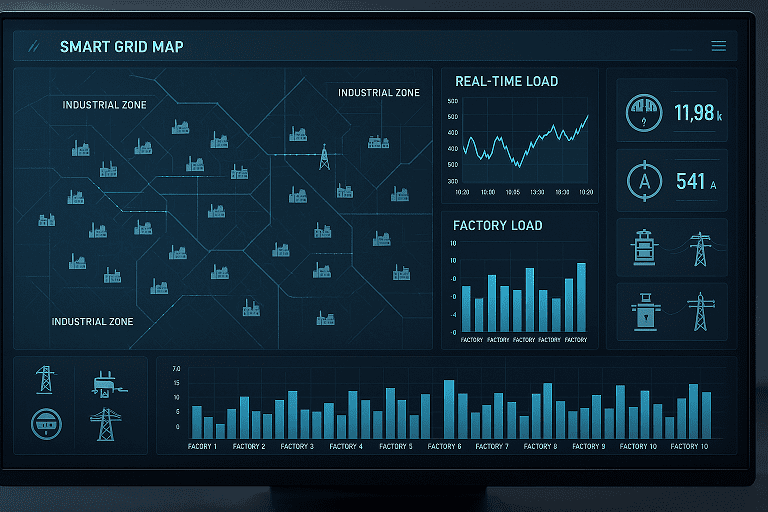The height and width of the screenshot is (512, 768).
Task: Click the large pylon icon beside the round meter
Action: [104, 424]
